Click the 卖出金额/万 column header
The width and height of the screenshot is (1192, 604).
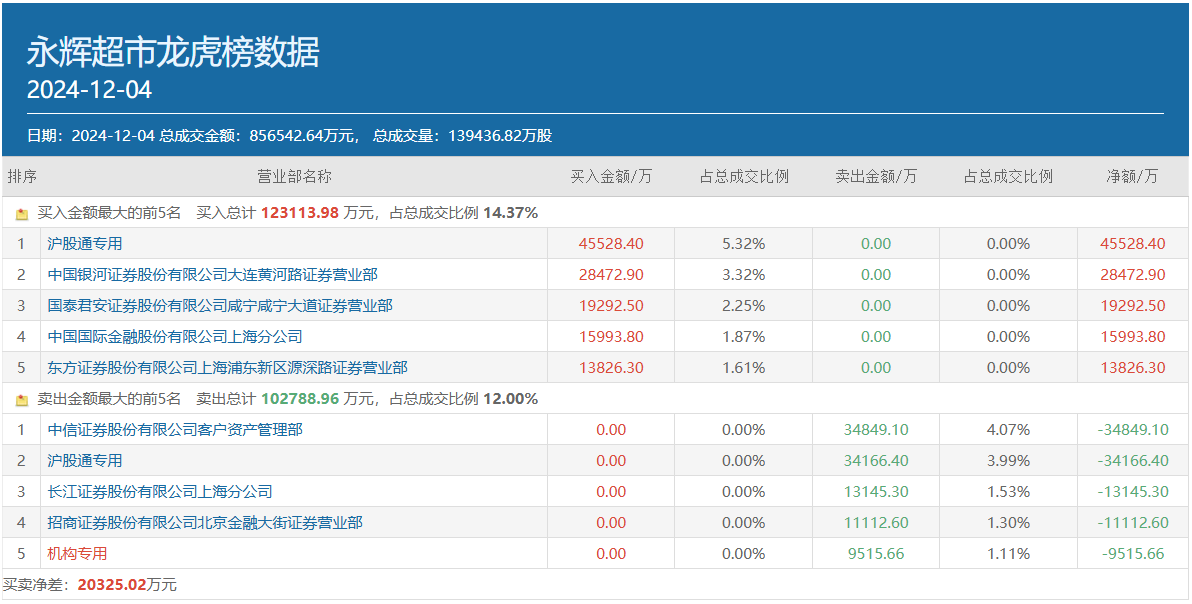[876, 177]
